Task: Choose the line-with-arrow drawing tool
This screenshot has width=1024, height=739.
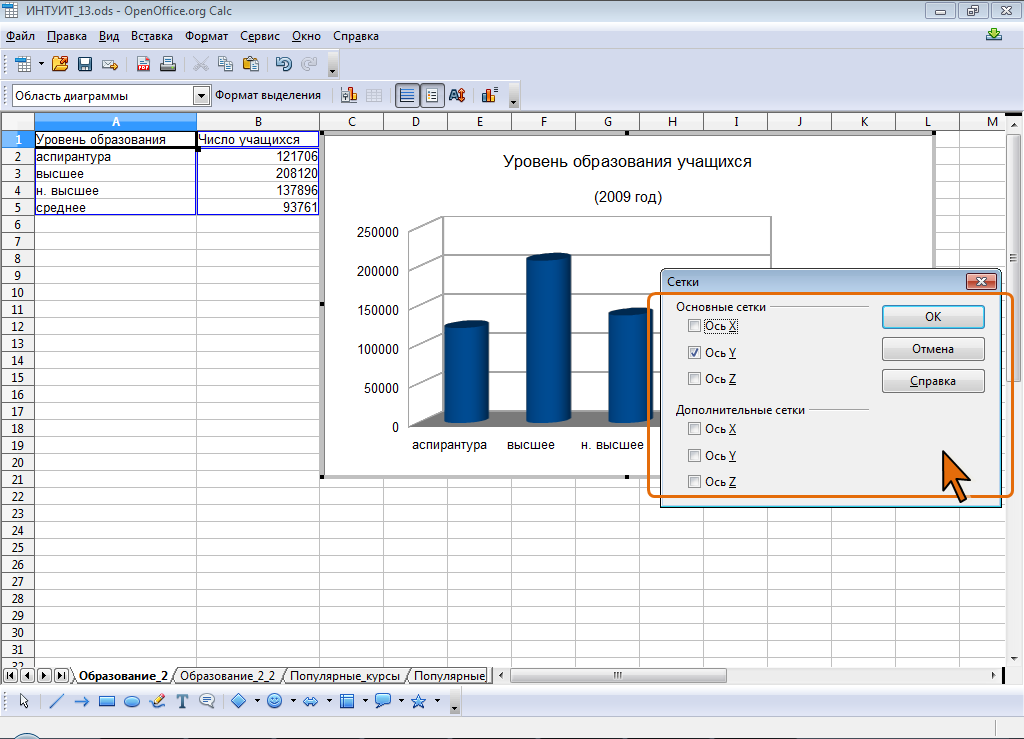Action: [82, 701]
